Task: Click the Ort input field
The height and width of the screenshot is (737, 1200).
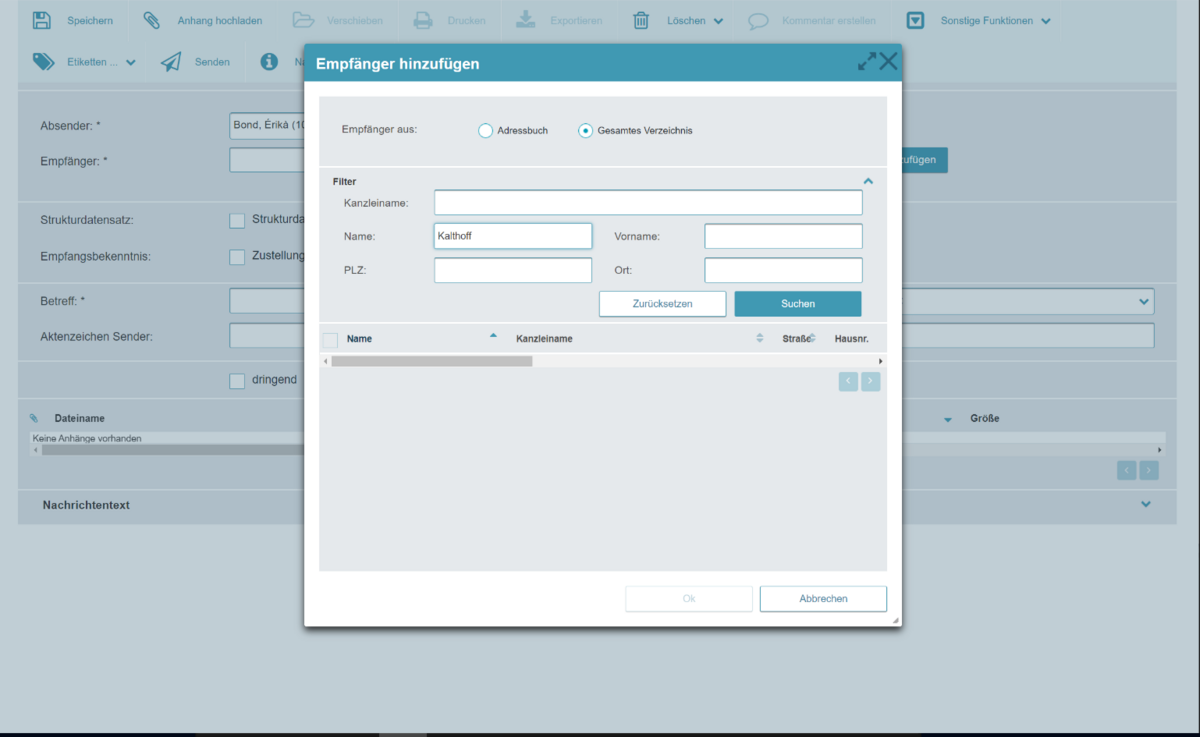Action: click(783, 270)
